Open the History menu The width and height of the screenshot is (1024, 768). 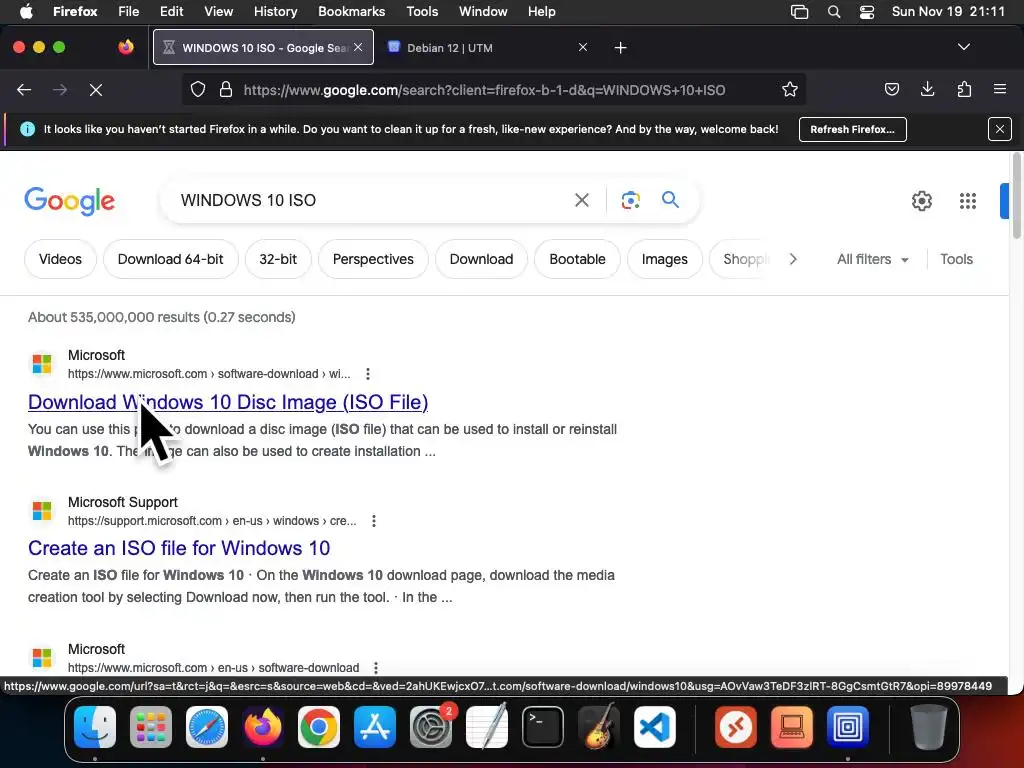(x=275, y=11)
